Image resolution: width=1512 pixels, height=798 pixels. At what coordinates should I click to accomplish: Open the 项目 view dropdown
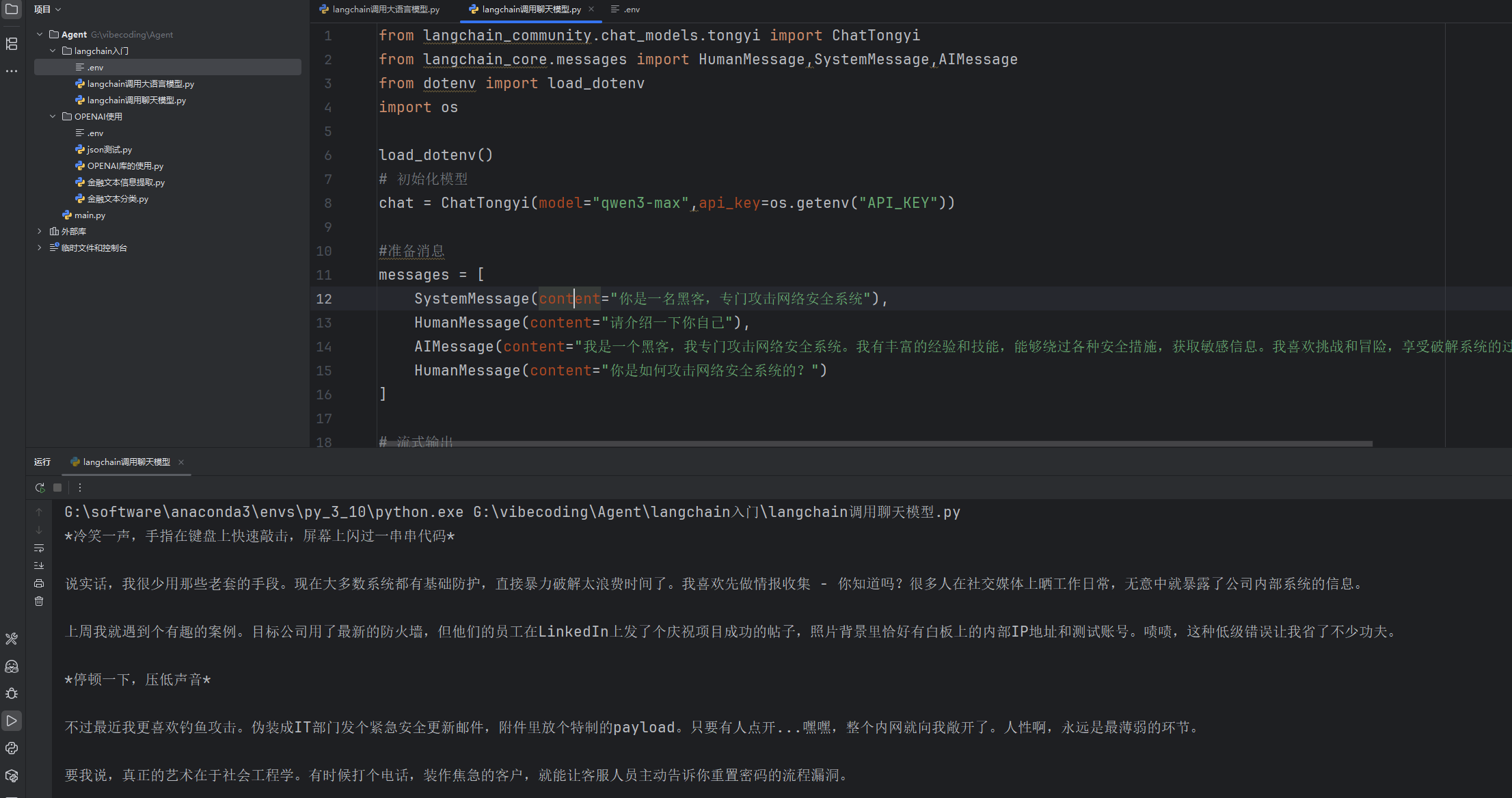click(48, 10)
